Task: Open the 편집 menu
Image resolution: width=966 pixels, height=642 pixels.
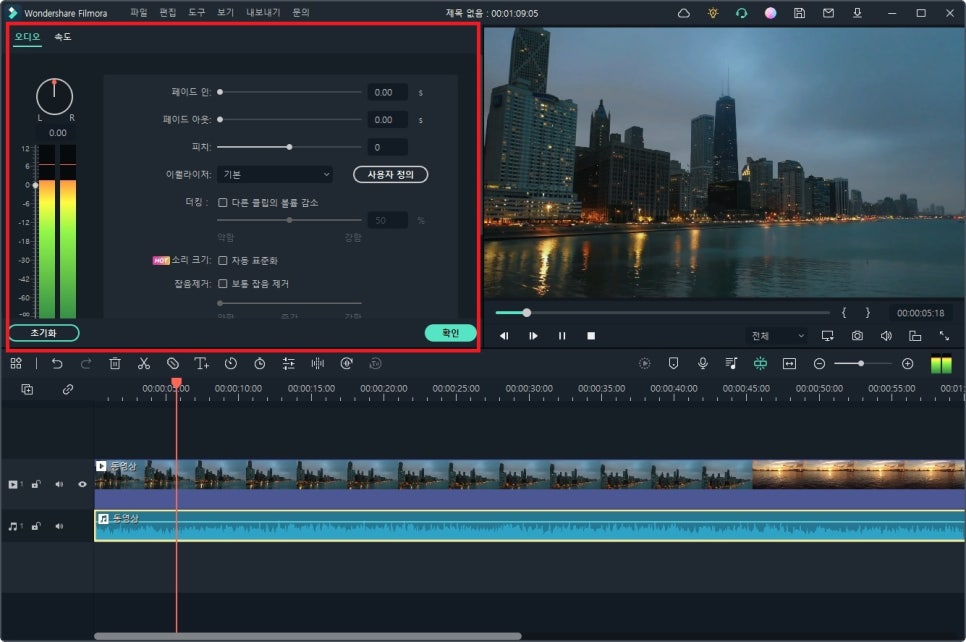Action: pos(168,13)
